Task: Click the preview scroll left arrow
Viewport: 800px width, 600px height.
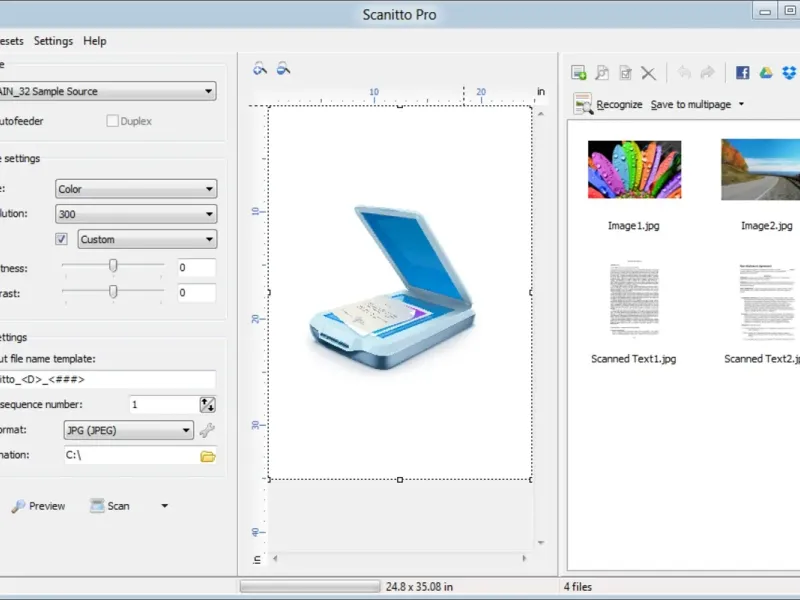Action: point(275,558)
